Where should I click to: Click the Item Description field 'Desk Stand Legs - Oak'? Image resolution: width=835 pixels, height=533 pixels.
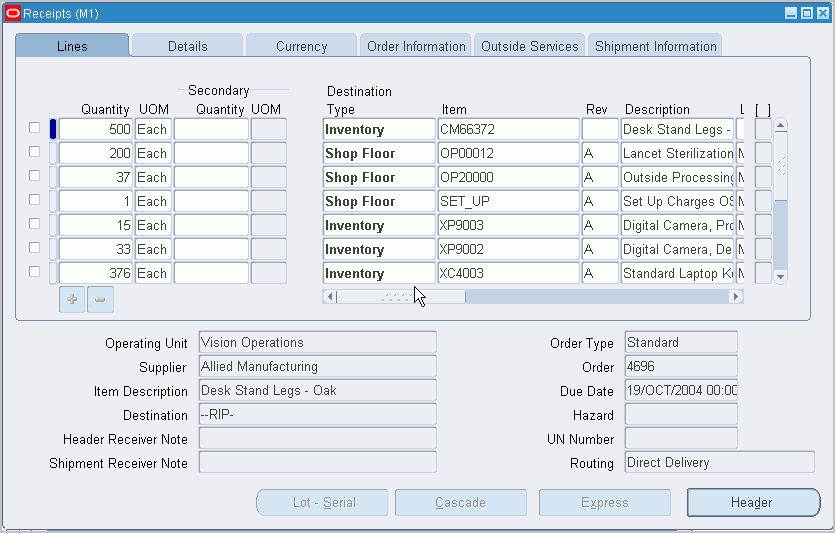(317, 390)
